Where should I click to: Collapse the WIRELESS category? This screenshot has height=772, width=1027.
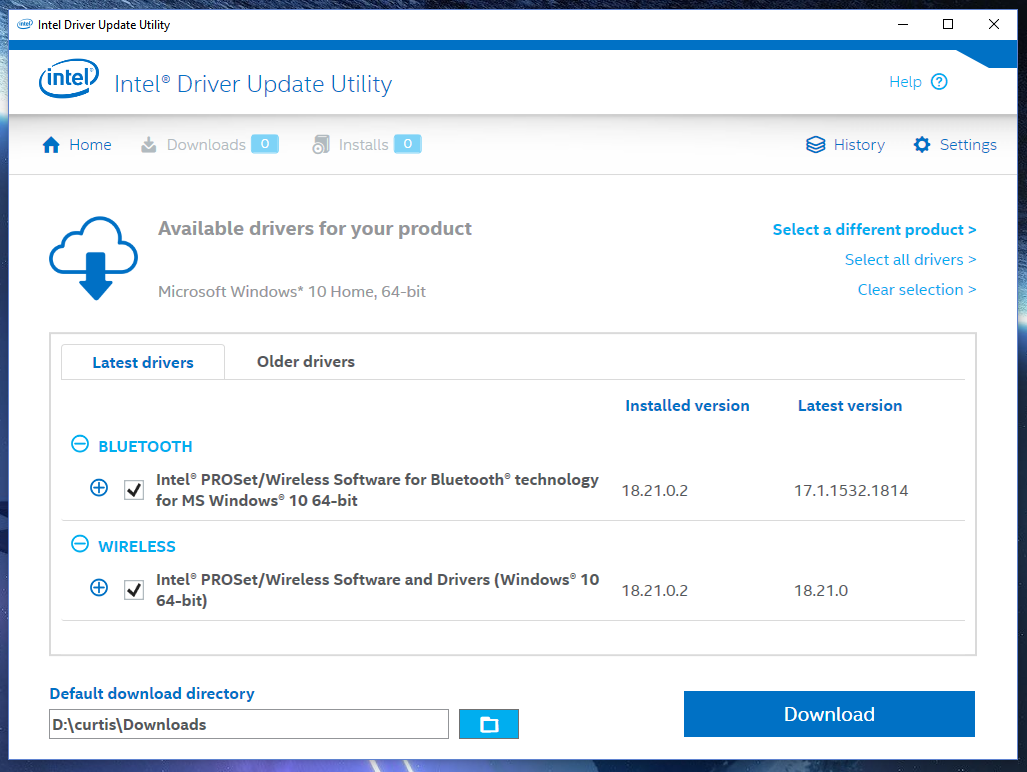tap(80, 544)
